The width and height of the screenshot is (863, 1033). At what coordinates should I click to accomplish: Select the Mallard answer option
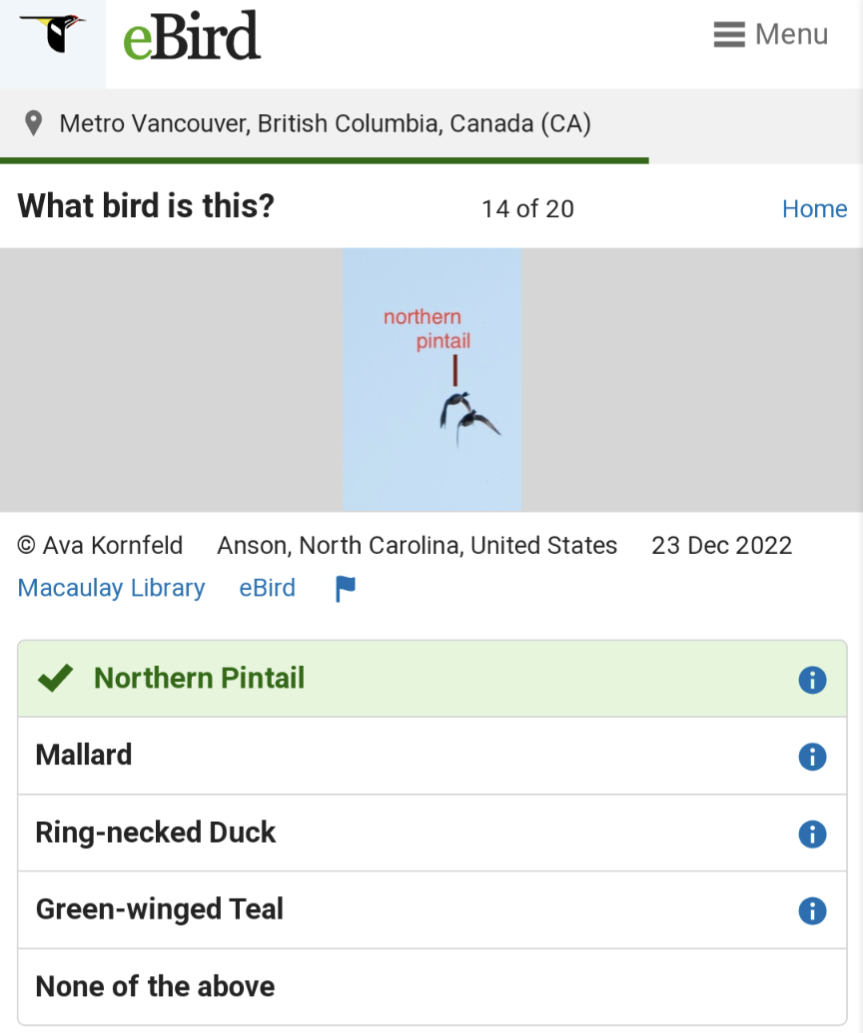coord(432,756)
